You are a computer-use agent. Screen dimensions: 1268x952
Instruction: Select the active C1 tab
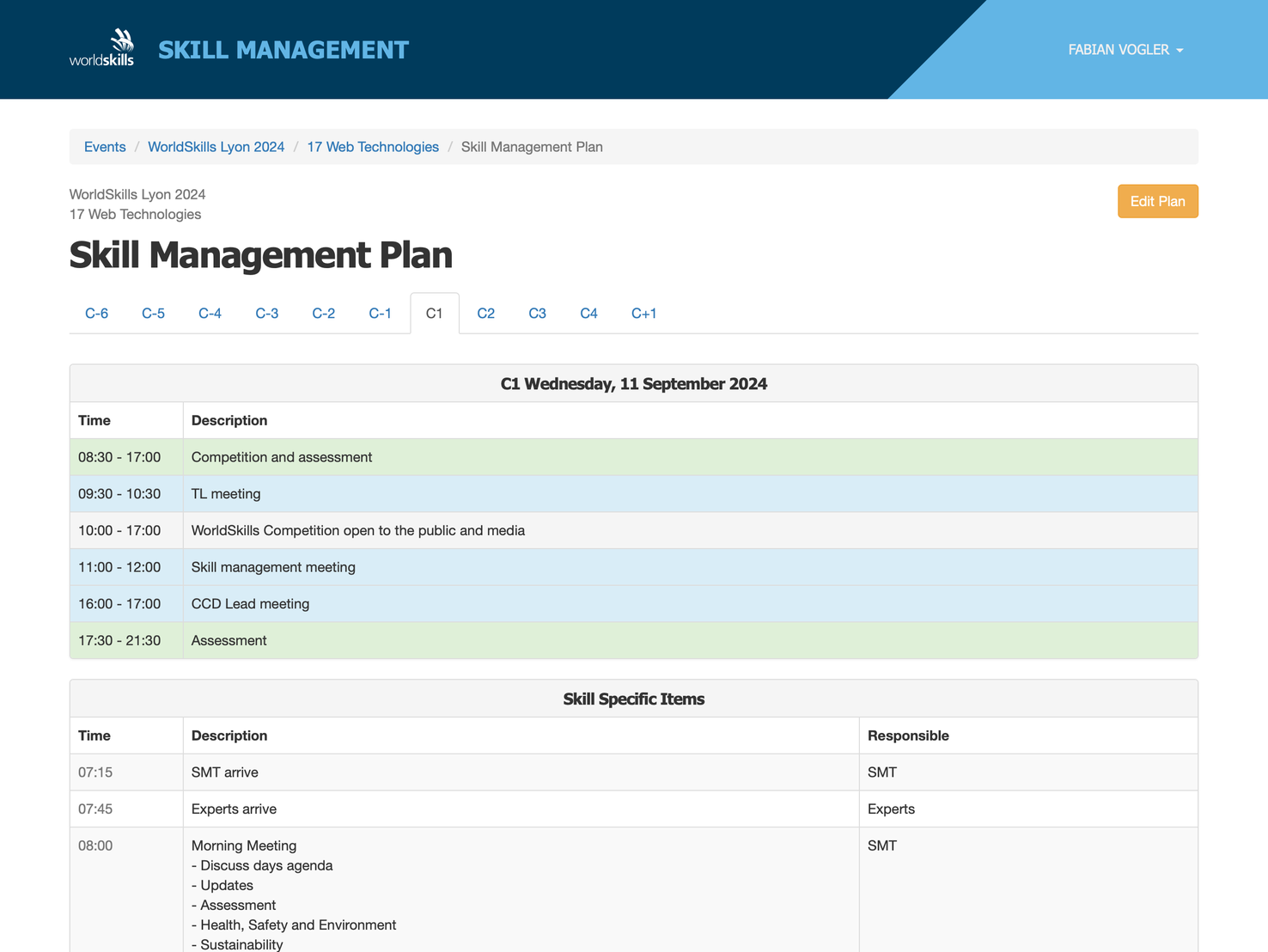point(435,313)
